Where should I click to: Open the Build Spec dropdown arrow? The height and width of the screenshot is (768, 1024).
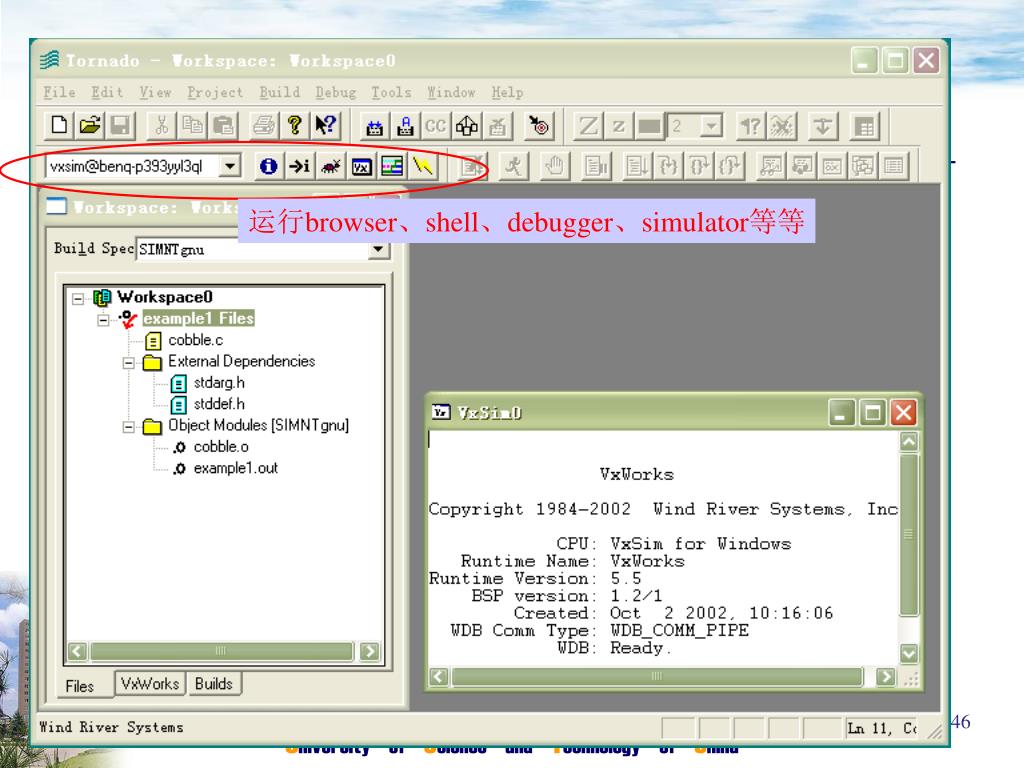[378, 249]
